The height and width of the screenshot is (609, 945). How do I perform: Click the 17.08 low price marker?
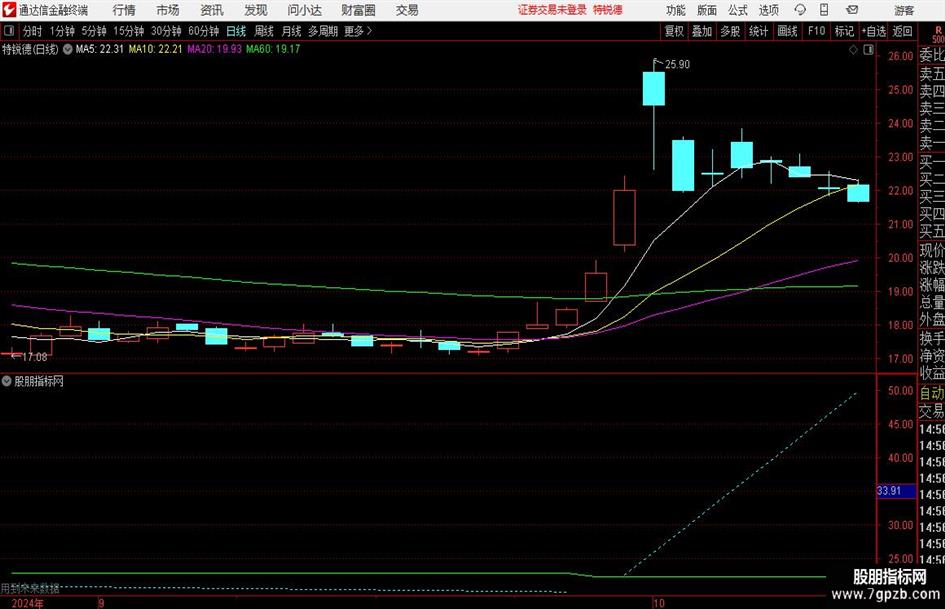[34, 357]
